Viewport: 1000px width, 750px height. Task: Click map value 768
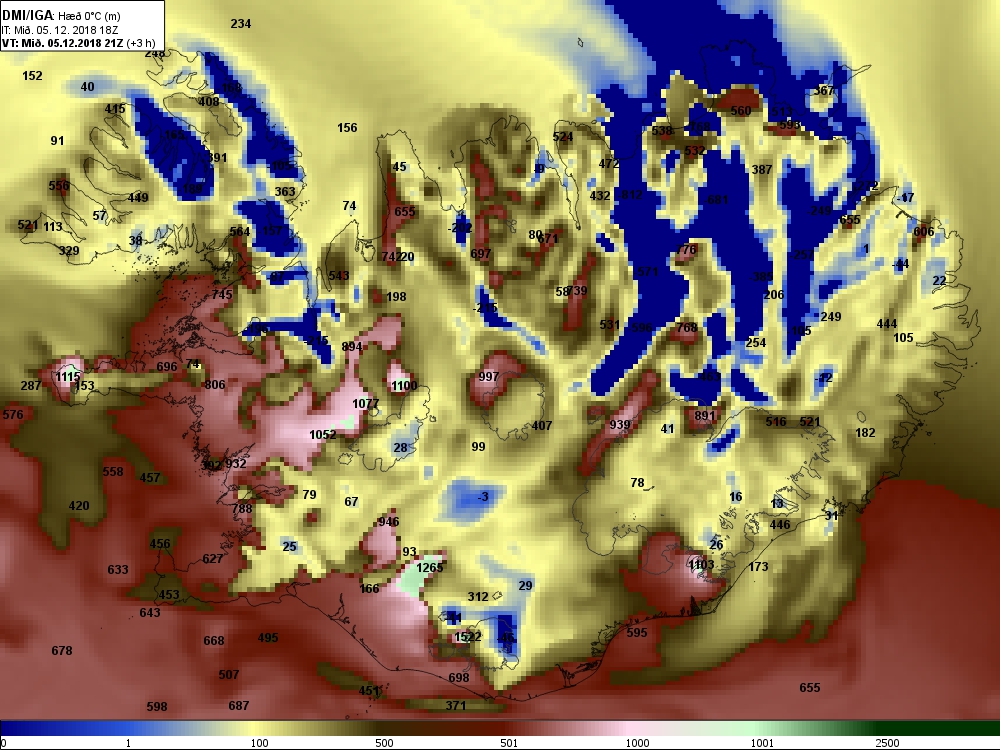686,327
